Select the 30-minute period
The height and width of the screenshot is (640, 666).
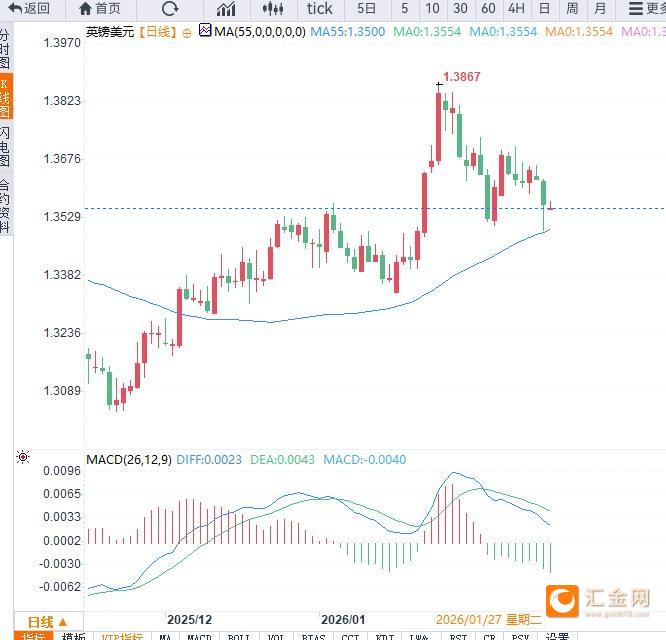pos(460,8)
